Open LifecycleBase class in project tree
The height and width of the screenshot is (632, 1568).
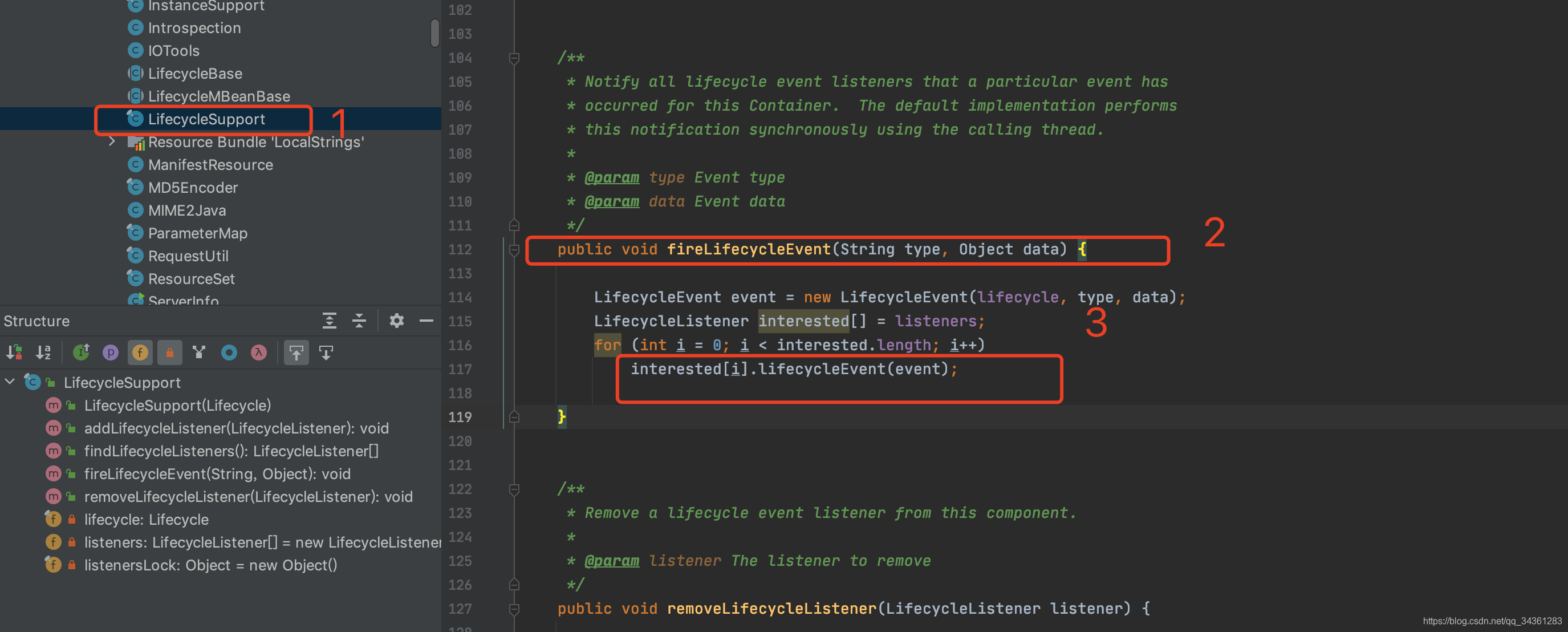tap(195, 74)
